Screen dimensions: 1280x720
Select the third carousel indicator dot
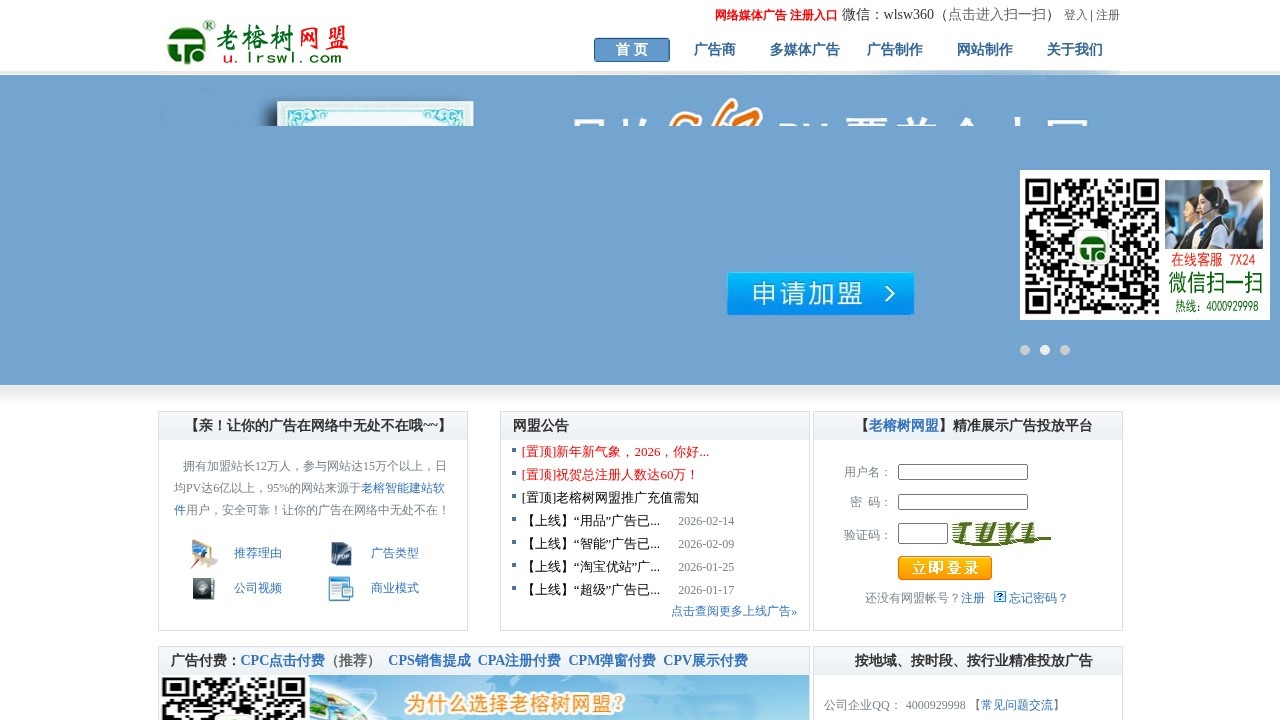click(x=1065, y=350)
